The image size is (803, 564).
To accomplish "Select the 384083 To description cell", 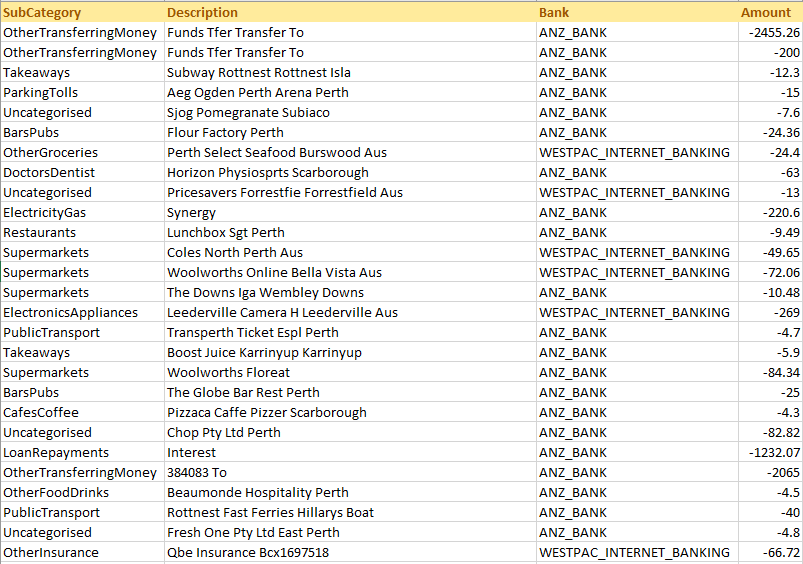I will [350, 472].
